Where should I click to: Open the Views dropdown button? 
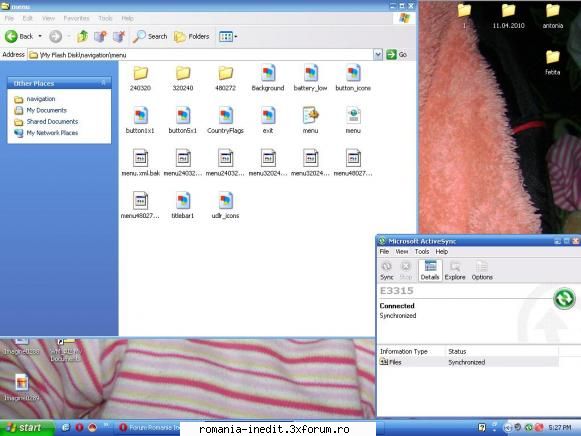228,36
